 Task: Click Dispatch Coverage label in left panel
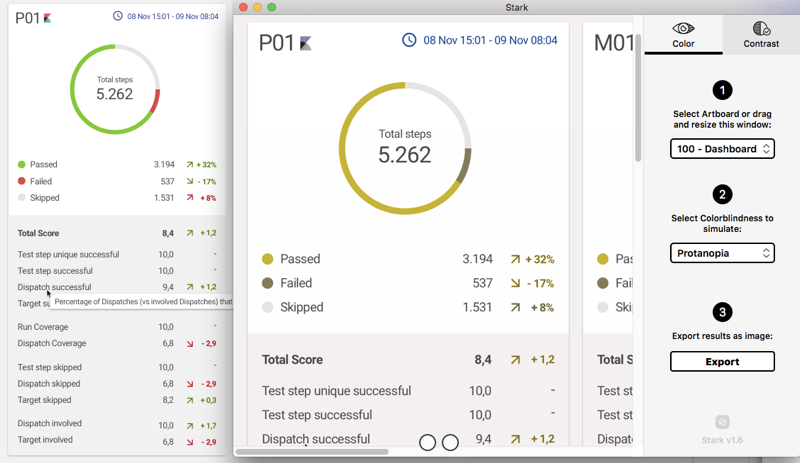(52, 343)
